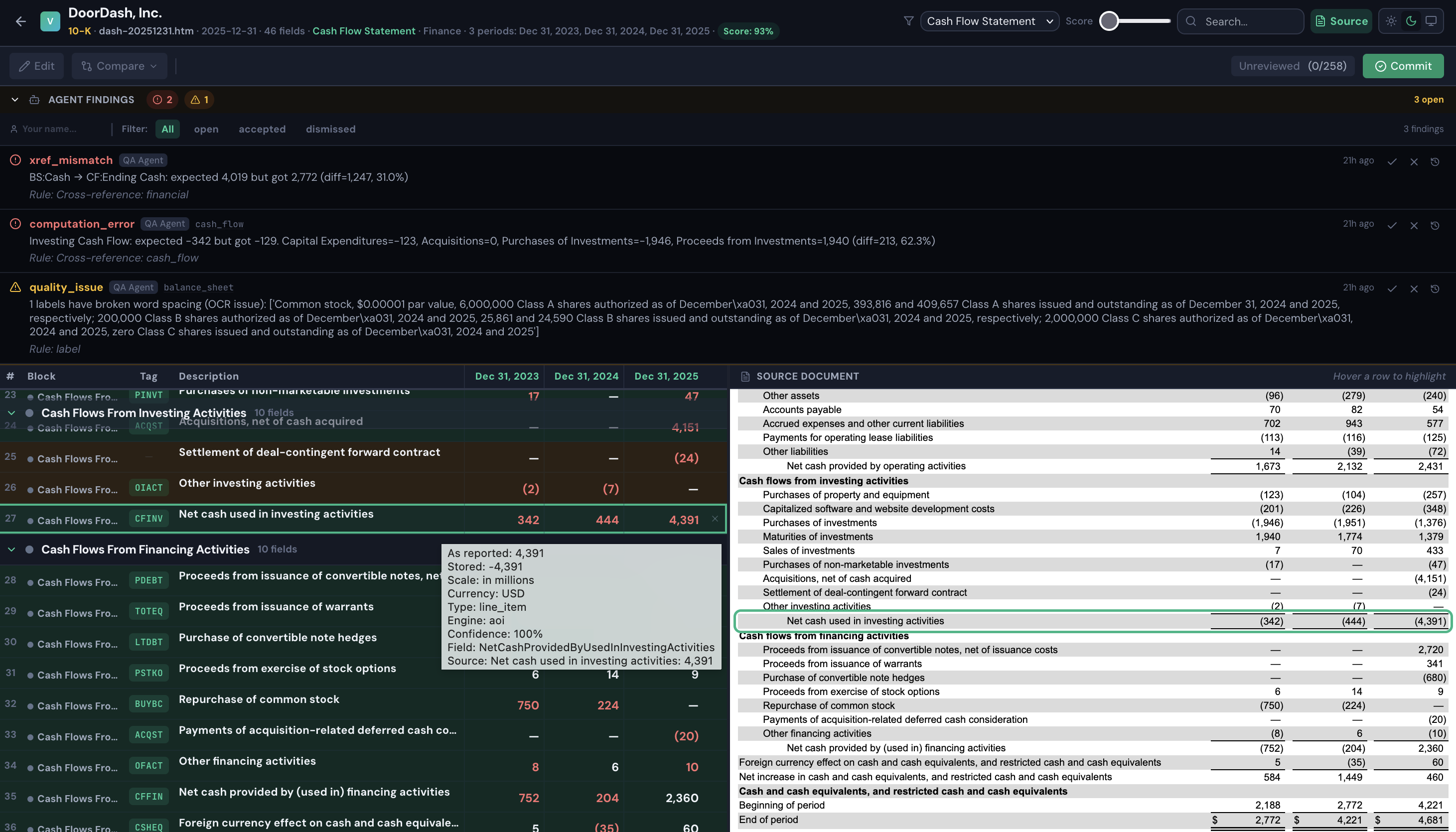1456x832 pixels.
Task: Dismiss the computation_error finding with X
Action: tap(1414, 225)
